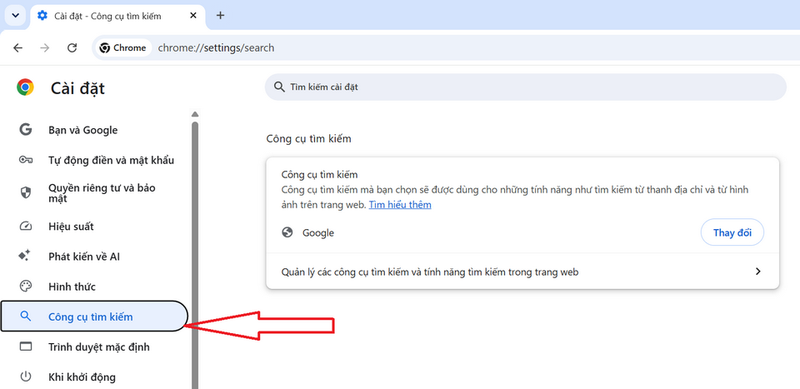Click the magnifier icon beside Công cụ tìm kiếm

(26, 317)
